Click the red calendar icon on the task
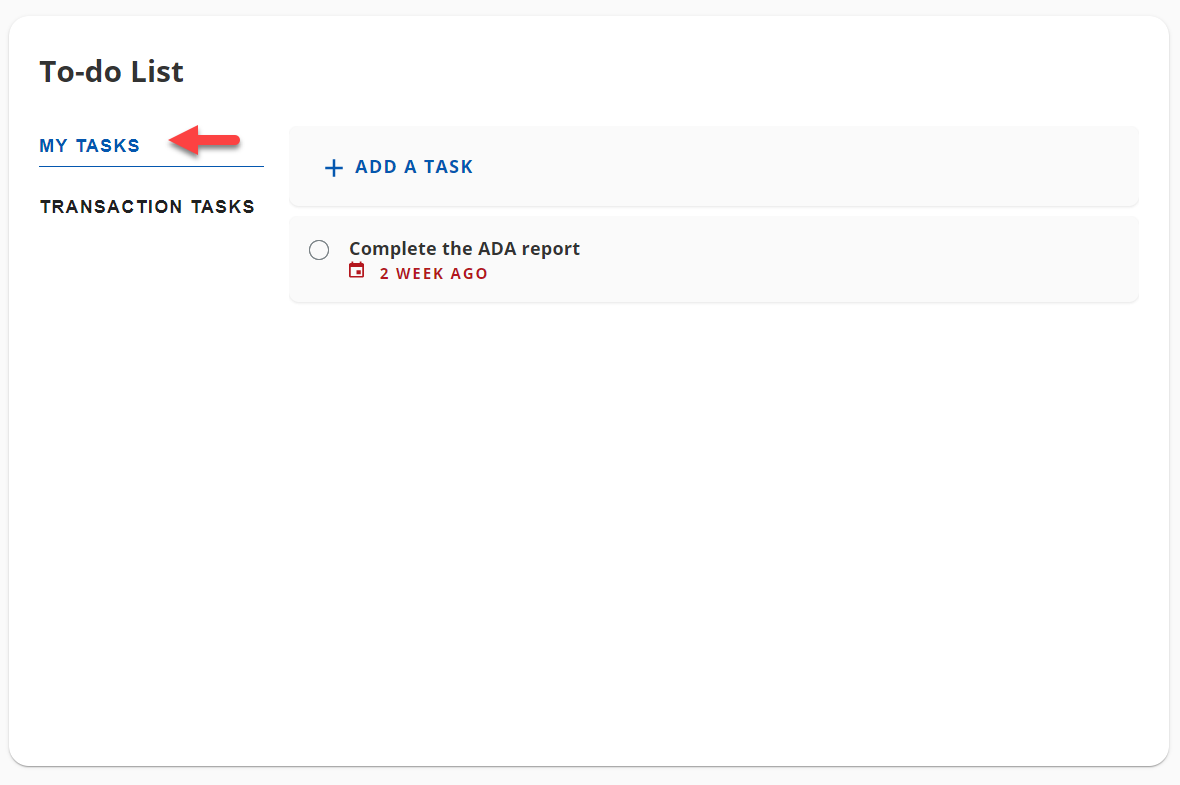 coord(357,269)
